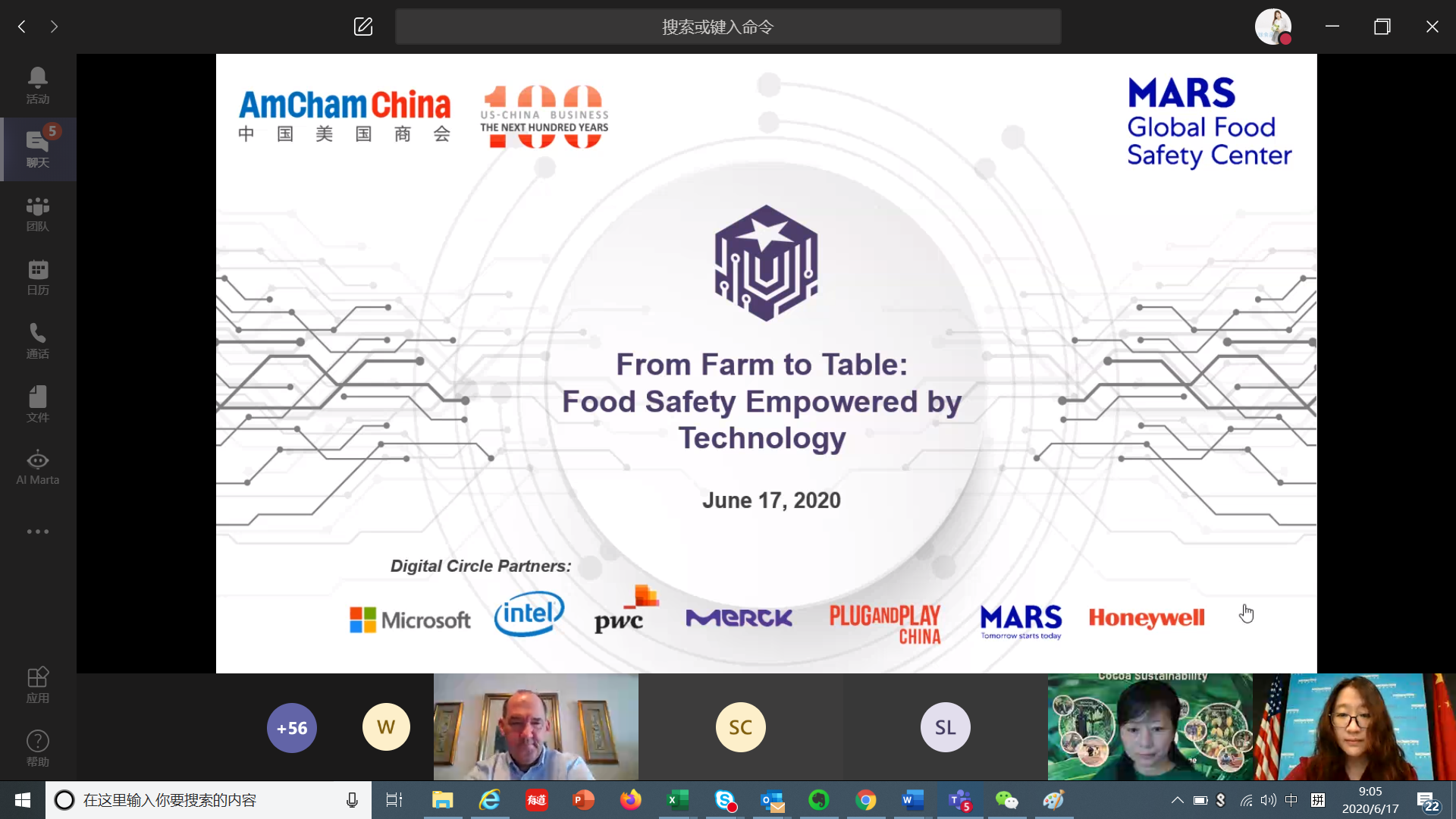Viewport: 1456px width, 819px height.
Task: Open the Windows notification center
Action: (1428, 801)
